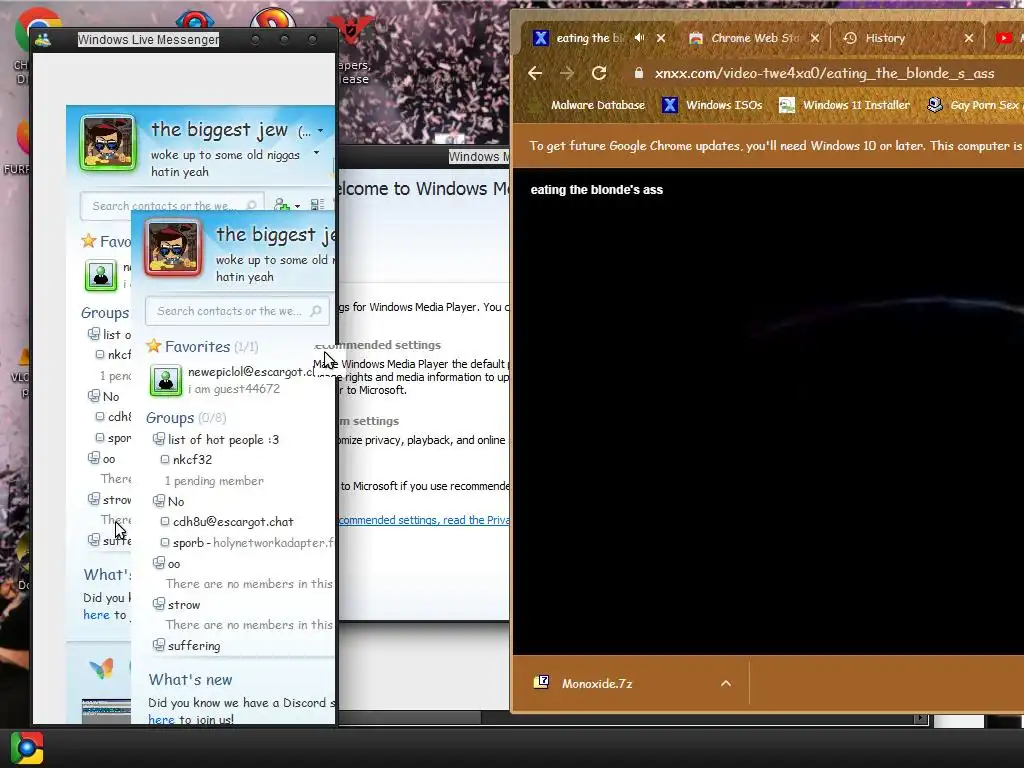The image size is (1024, 768).
Task: Select contact nkcf32
Action: tap(192, 460)
